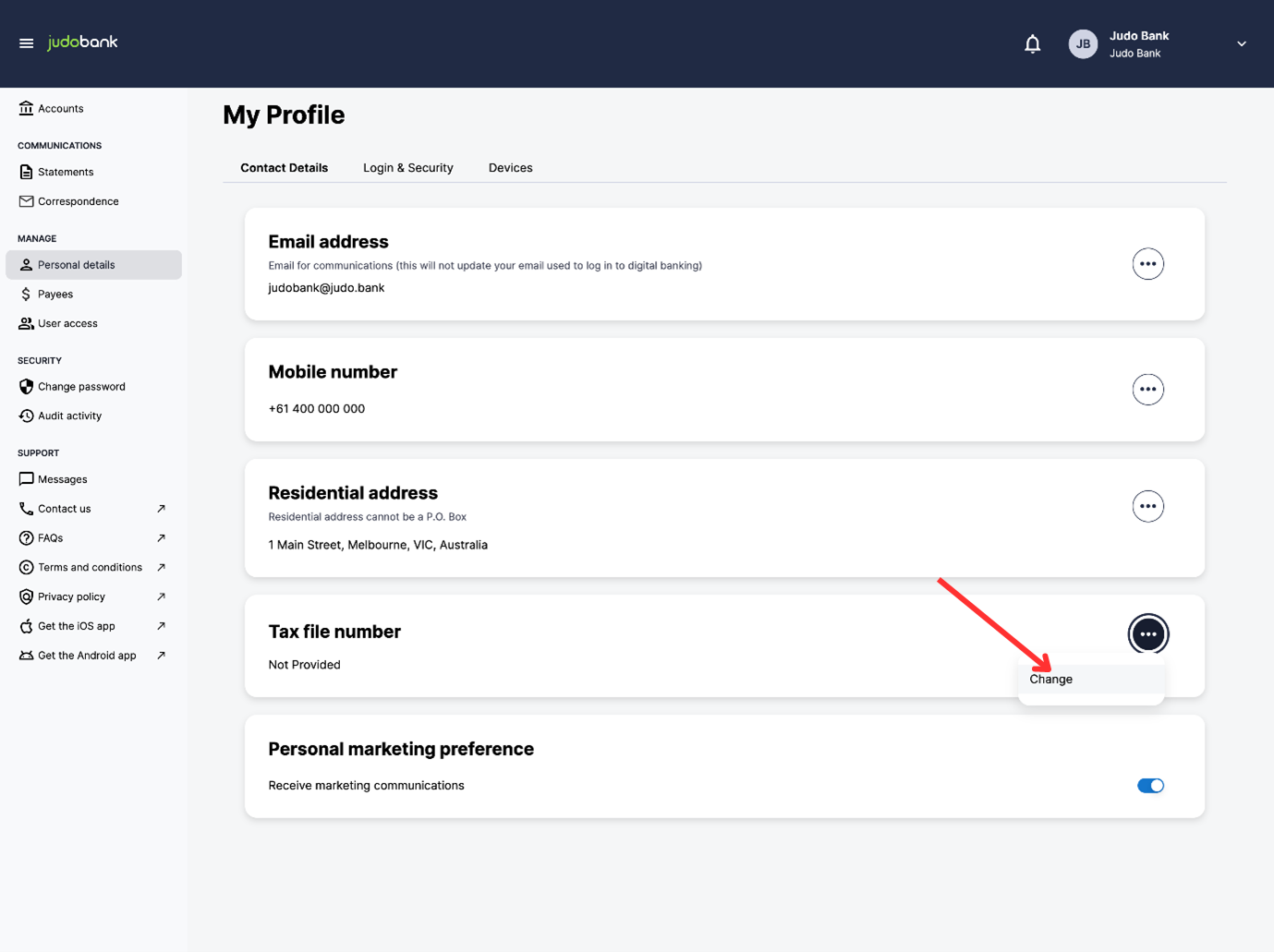Image resolution: width=1274 pixels, height=952 pixels.
Task: Click the SECURITY section label
Action: coord(40,361)
